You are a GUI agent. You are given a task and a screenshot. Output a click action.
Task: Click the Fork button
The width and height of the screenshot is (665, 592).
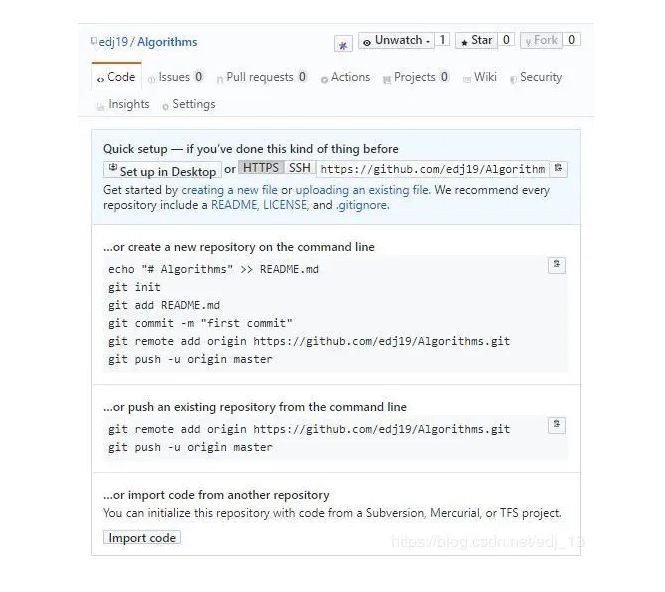point(541,41)
